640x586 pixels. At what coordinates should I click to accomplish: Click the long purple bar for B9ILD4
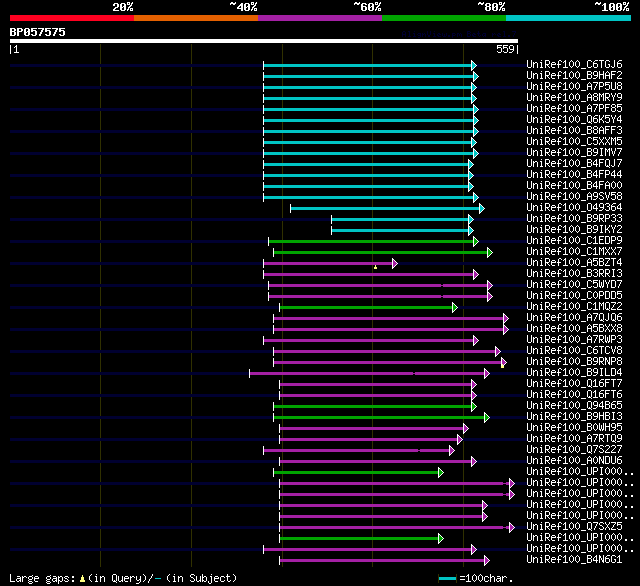pyautogui.click(x=369, y=374)
